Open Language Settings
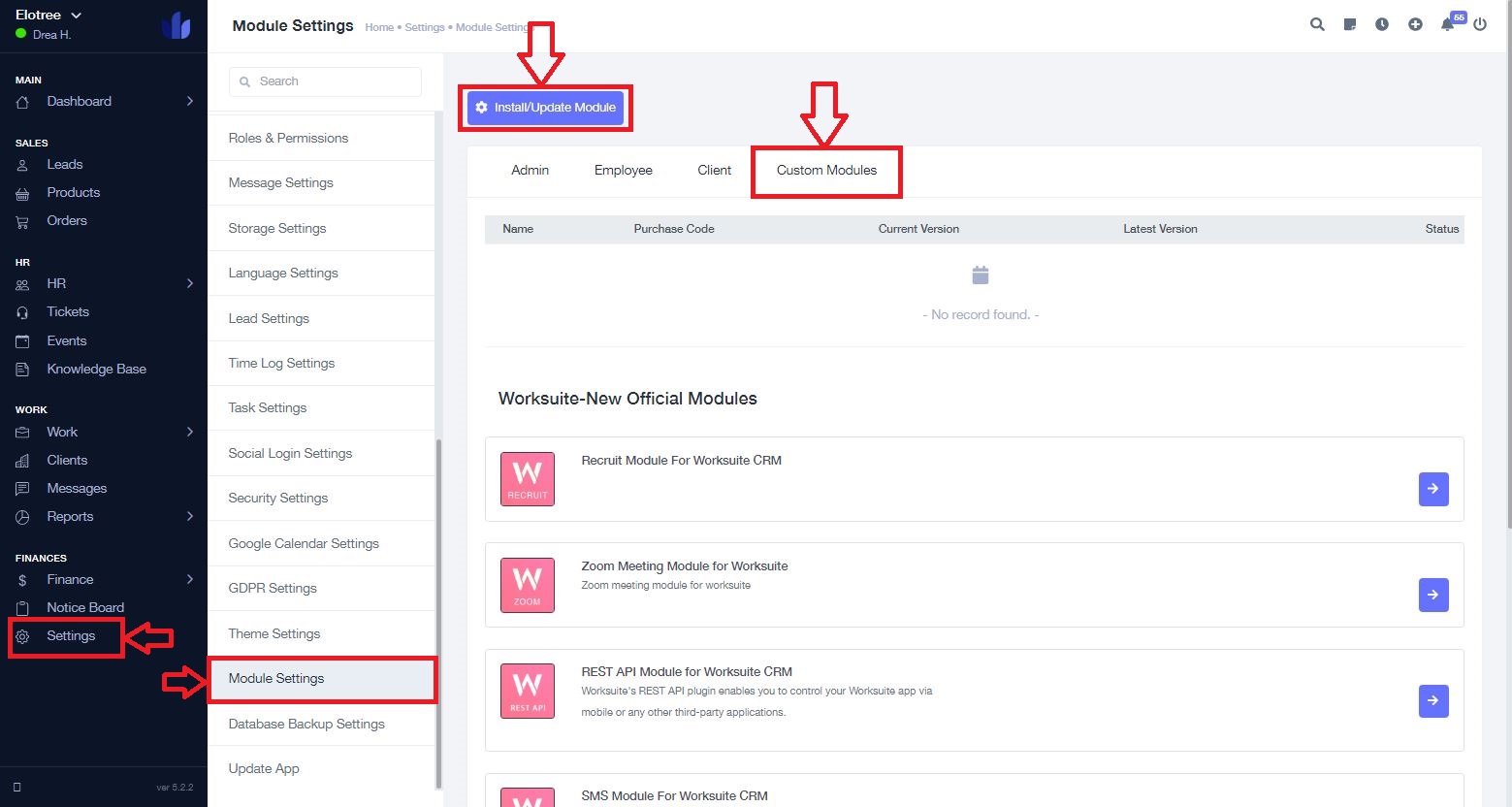Screen dimensions: 1512x807 tap(321, 273)
